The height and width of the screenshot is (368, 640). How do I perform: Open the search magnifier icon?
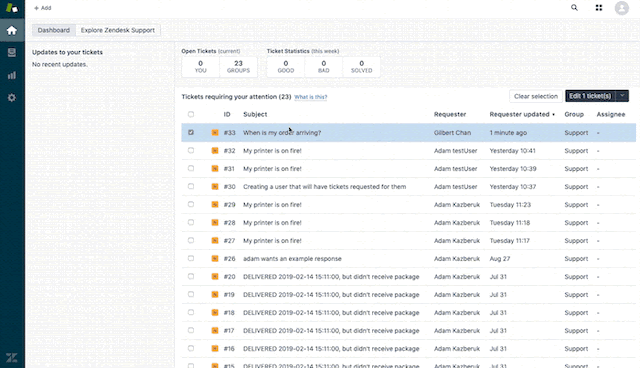click(x=574, y=8)
